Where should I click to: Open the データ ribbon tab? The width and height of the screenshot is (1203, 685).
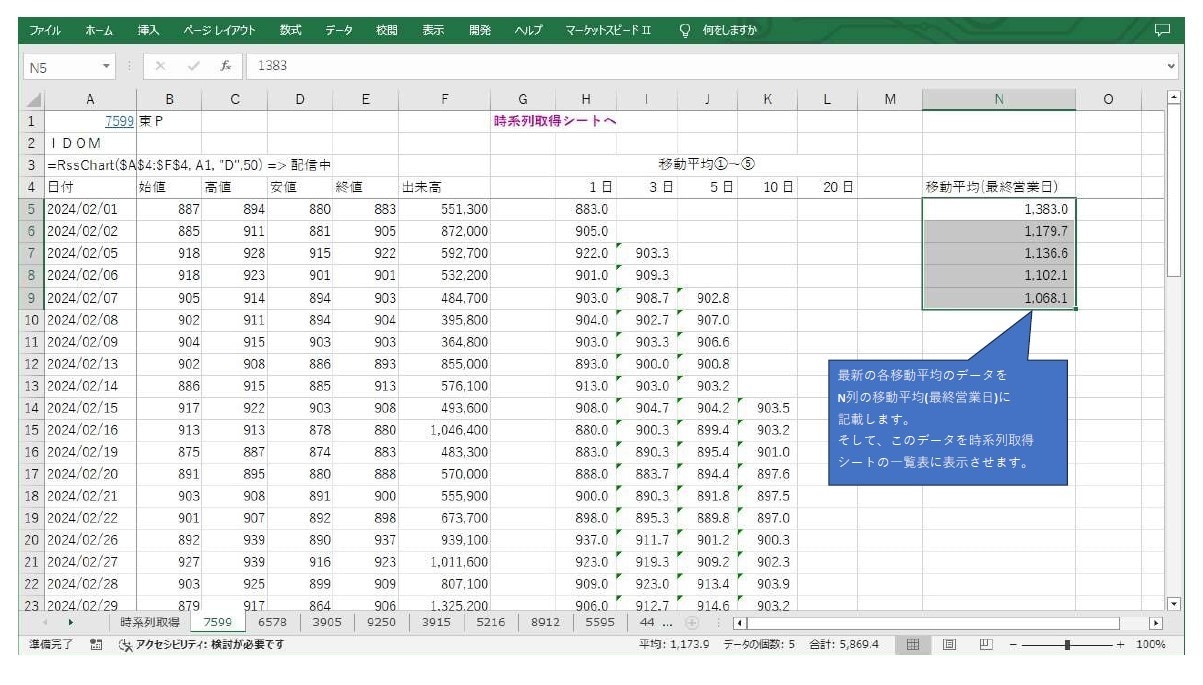pyautogui.click(x=339, y=30)
